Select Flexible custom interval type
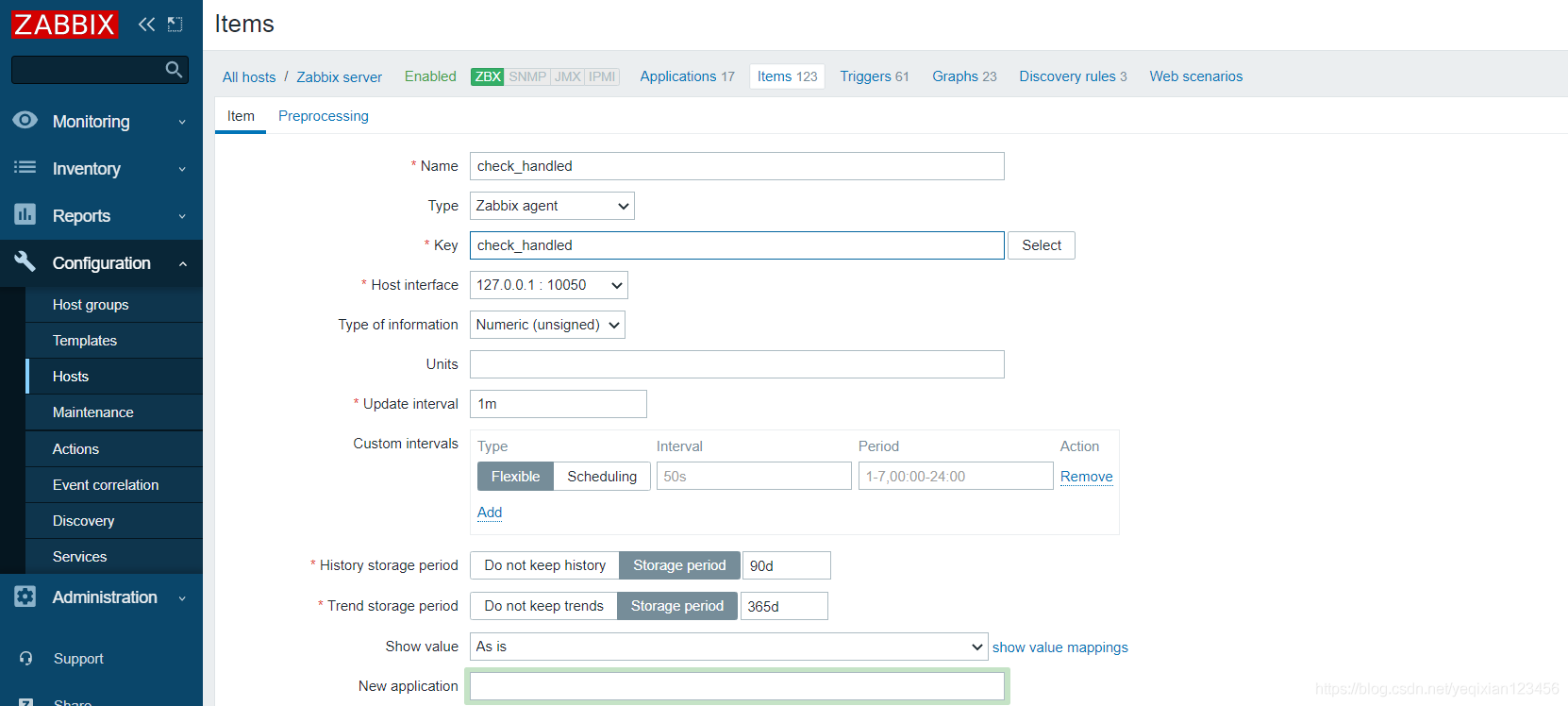The height and width of the screenshot is (706, 1568). (515, 476)
